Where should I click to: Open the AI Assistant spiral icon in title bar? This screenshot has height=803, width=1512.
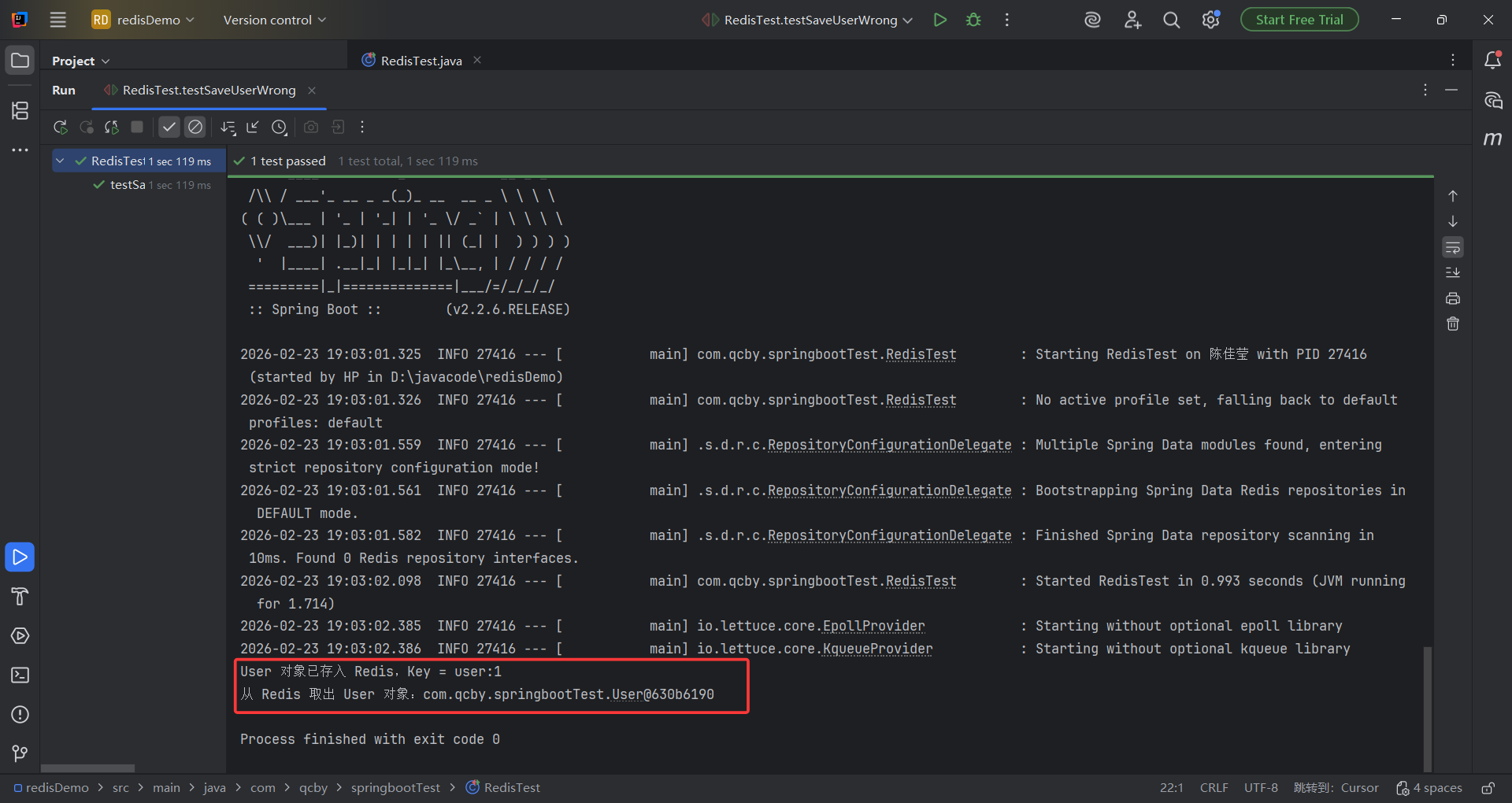coord(1092,20)
